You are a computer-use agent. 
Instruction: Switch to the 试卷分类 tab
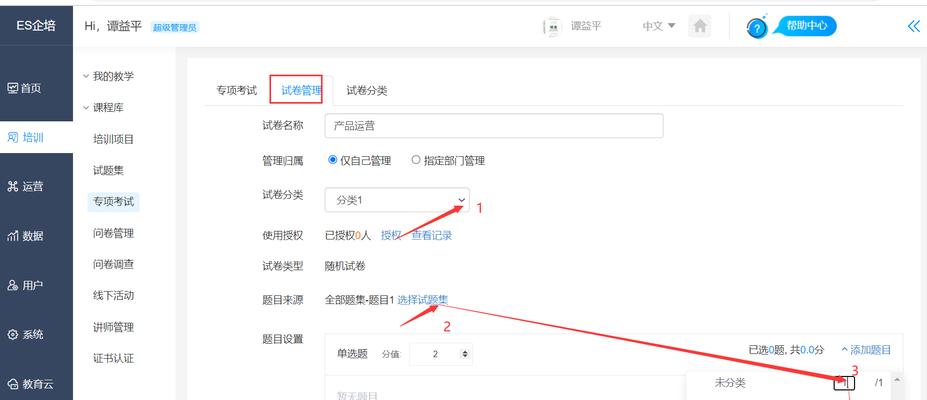366,90
